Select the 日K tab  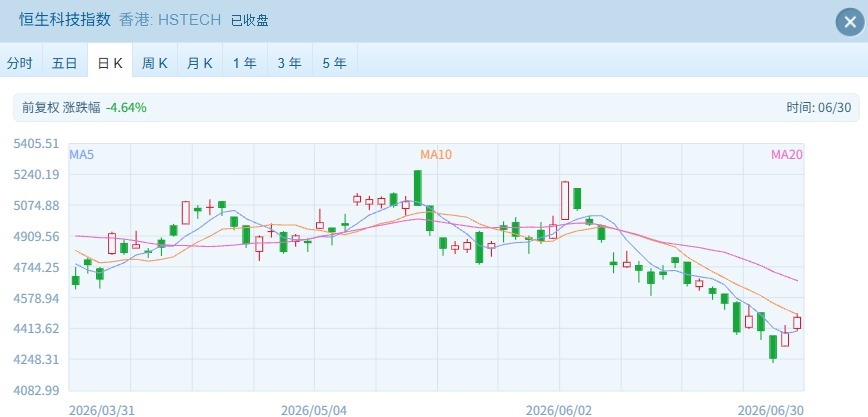tap(110, 63)
